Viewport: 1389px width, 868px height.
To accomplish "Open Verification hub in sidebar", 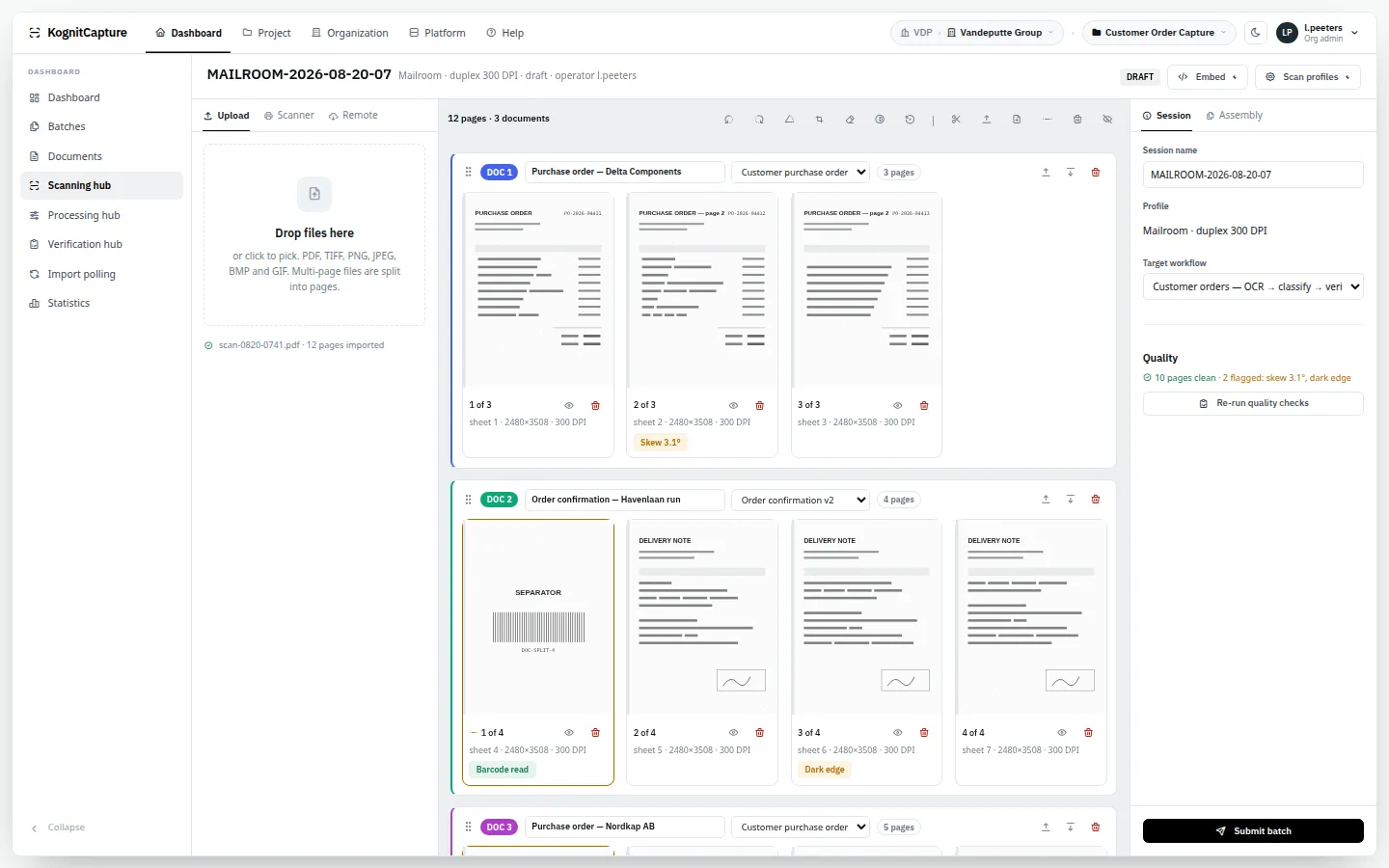I will tap(101, 245).
